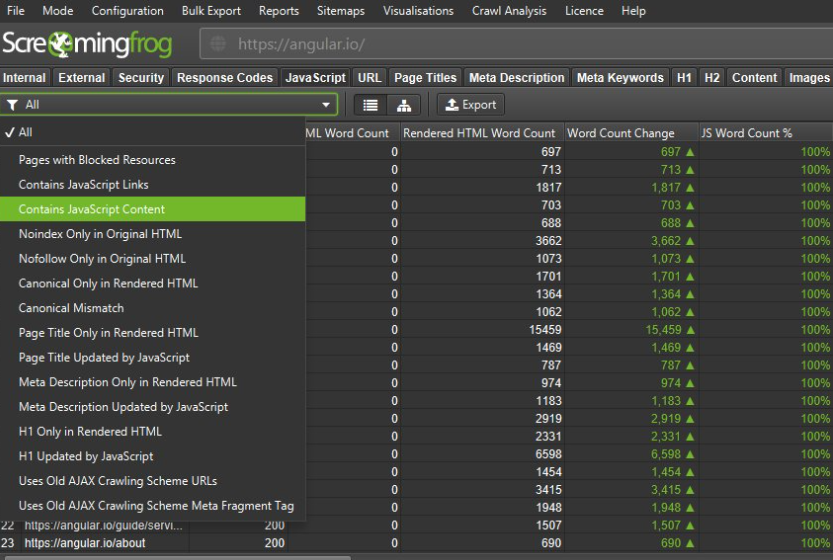
Task: Select Page Title Updated by JavaScript
Action: pos(153,358)
